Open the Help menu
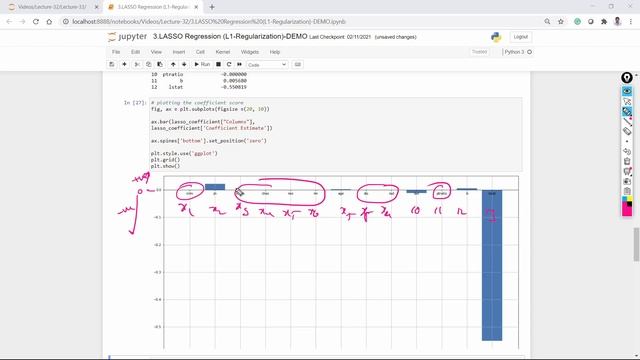Screen dimensions: 640x360 pyautogui.click(x=275, y=52)
